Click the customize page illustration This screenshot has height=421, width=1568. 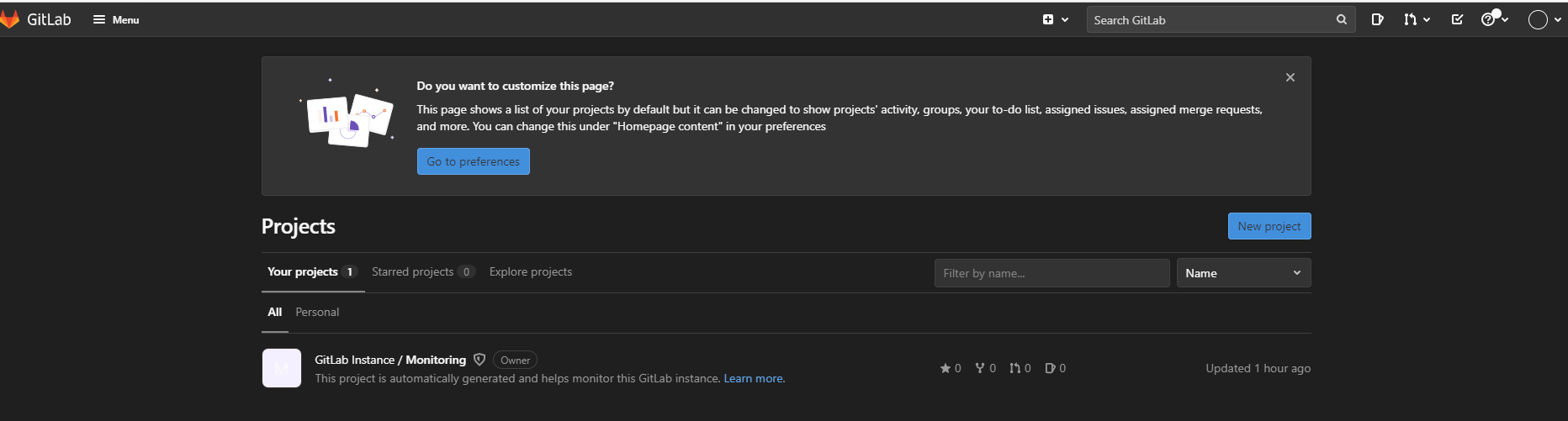(x=347, y=113)
